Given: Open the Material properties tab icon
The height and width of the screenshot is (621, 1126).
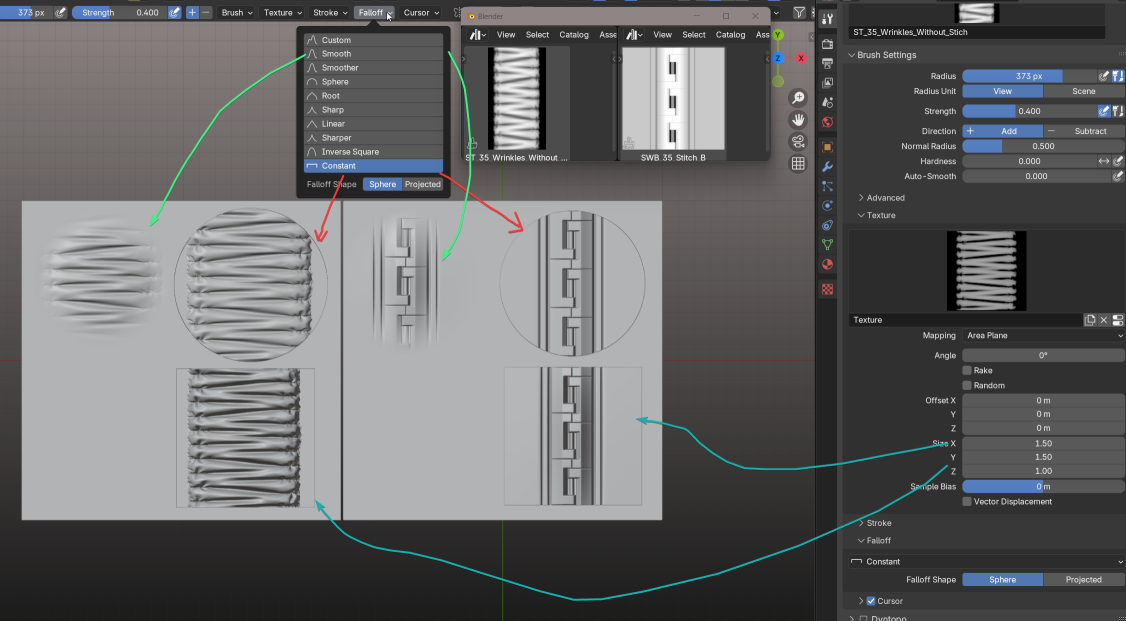Looking at the screenshot, I should [827, 263].
